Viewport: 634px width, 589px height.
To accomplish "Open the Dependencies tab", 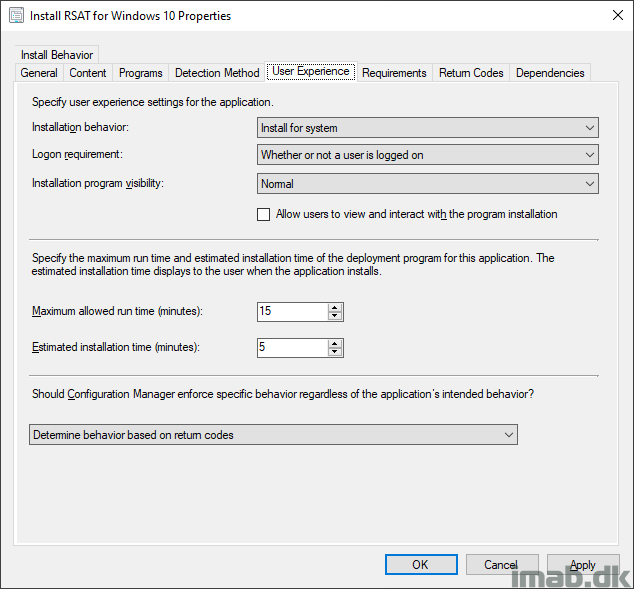I will click(x=550, y=73).
